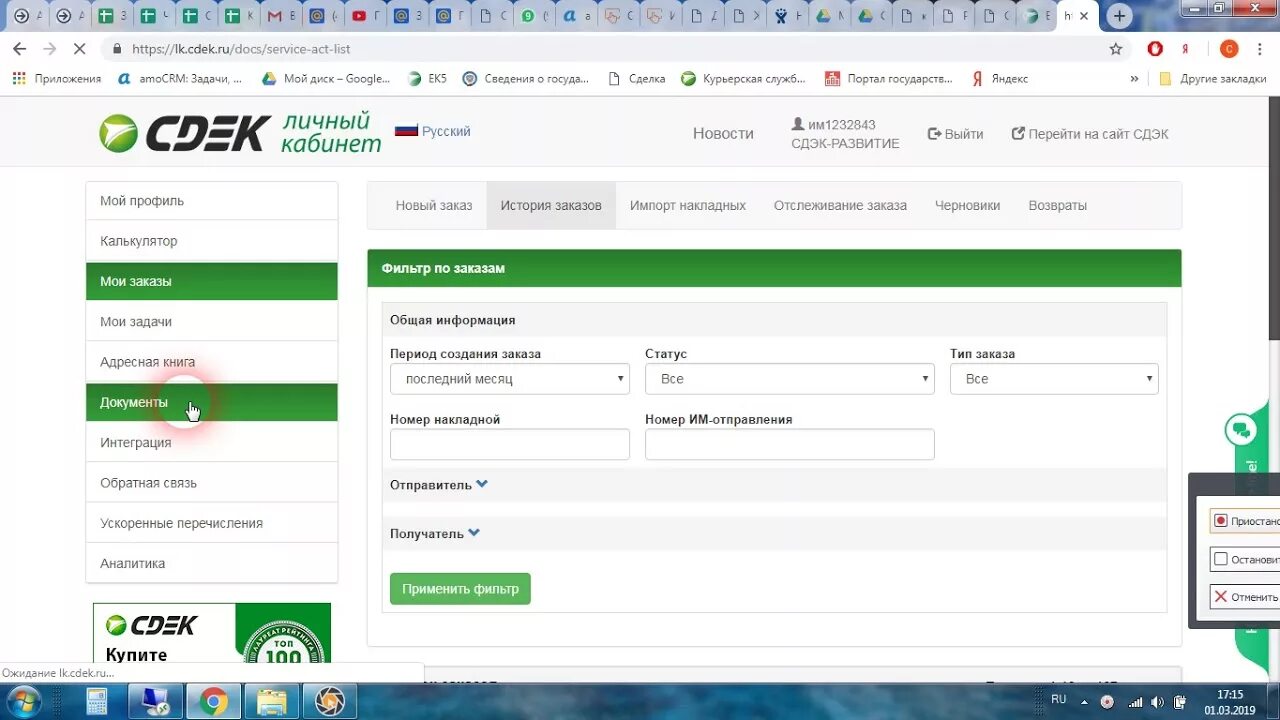The width and height of the screenshot is (1280, 720).
Task: Select Документы in the sidebar
Action: click(212, 402)
